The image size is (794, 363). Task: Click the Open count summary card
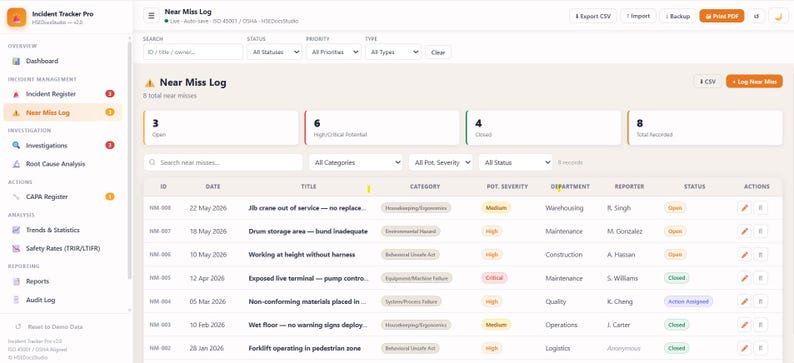[x=221, y=128]
